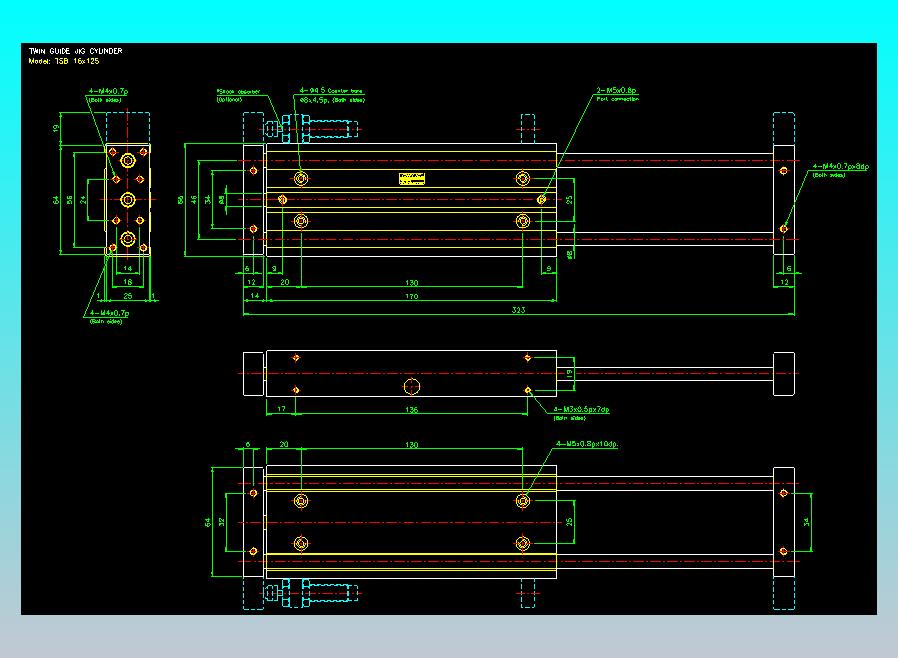Select the 'Shock absorber (Optional)' annotation

click(x=238, y=95)
